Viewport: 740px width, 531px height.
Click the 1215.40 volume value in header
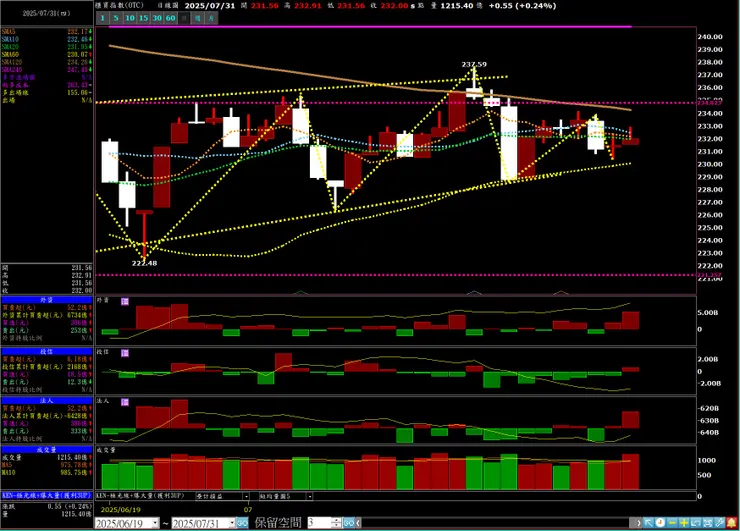(x=455, y=6)
